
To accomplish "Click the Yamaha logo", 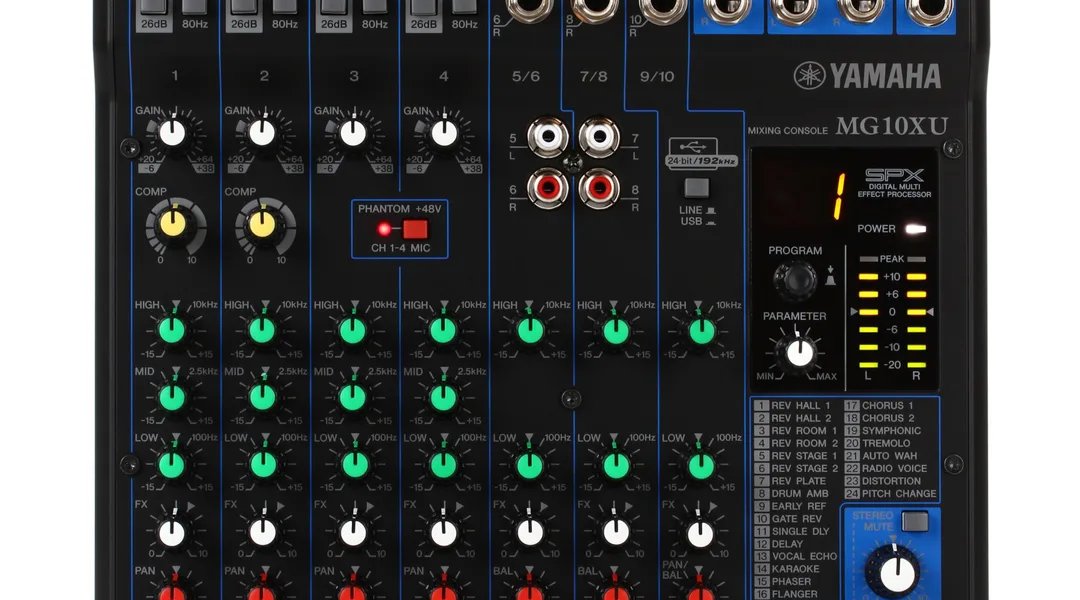I will point(867,76).
